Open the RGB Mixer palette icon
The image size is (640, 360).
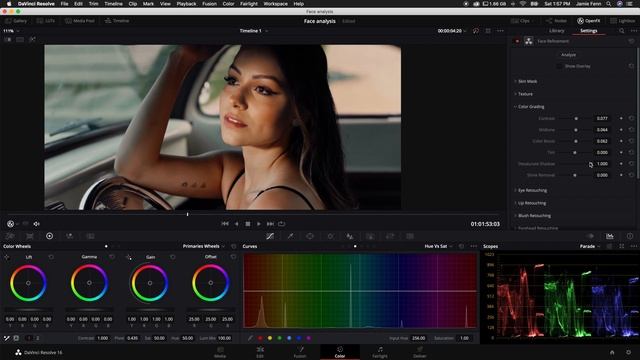click(x=69, y=236)
